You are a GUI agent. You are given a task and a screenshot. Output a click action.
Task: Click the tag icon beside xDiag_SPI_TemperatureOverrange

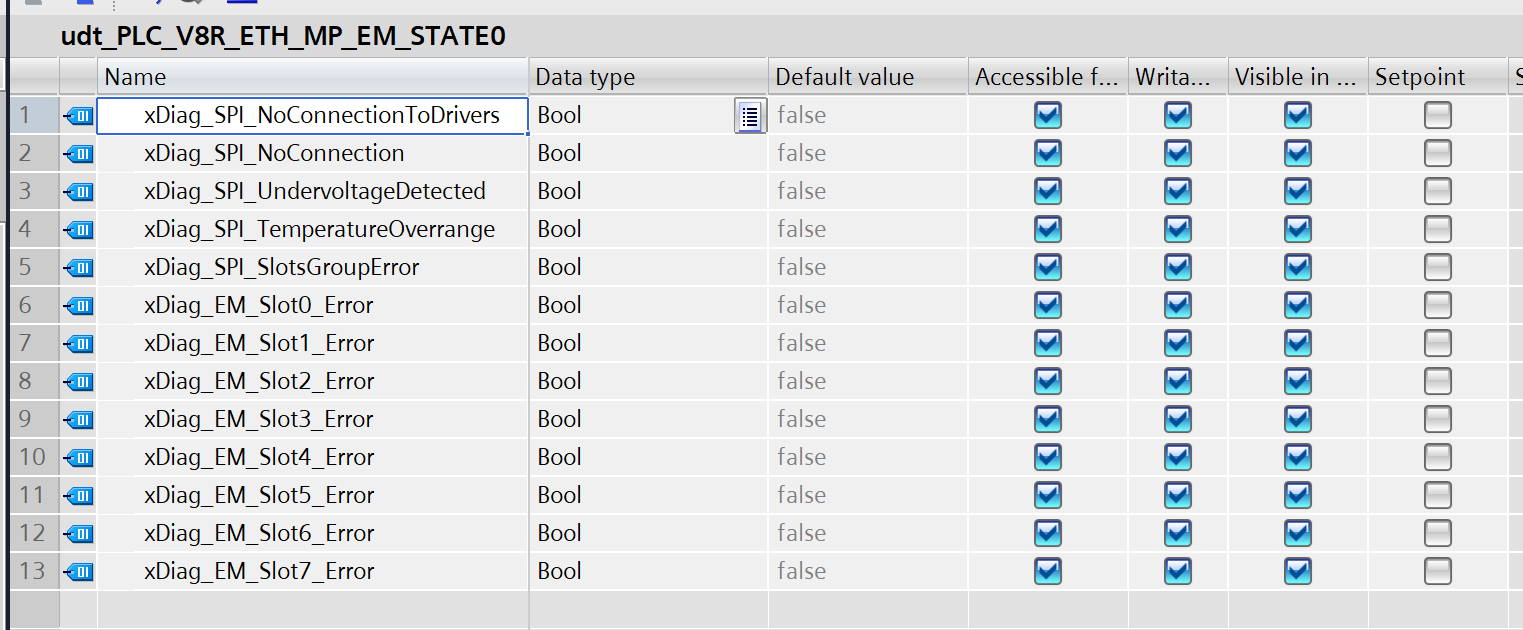point(78,230)
